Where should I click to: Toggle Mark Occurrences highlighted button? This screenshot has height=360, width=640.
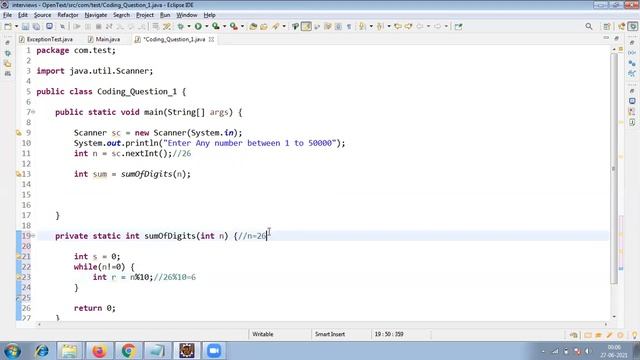tap(306, 27)
